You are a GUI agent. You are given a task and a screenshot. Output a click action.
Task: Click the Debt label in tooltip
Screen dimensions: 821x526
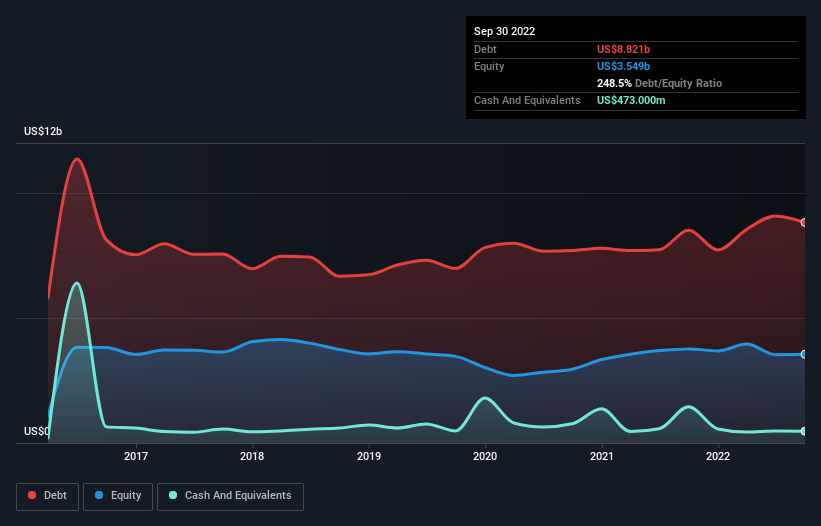(485, 49)
